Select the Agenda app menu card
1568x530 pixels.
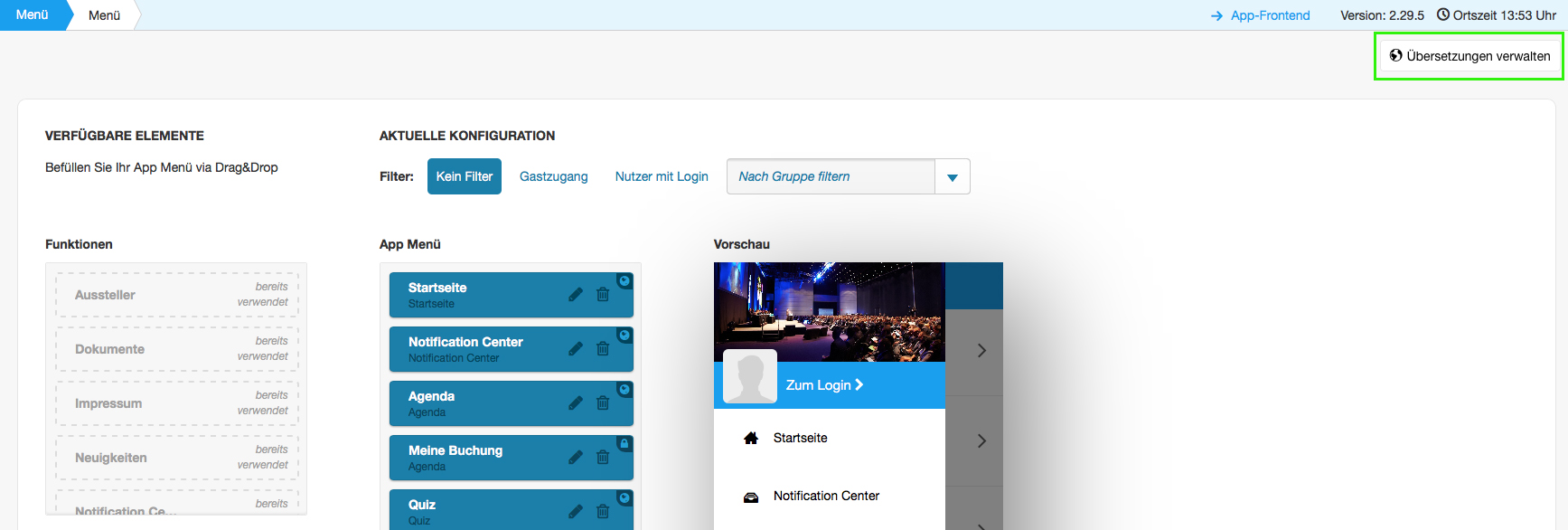click(x=512, y=403)
